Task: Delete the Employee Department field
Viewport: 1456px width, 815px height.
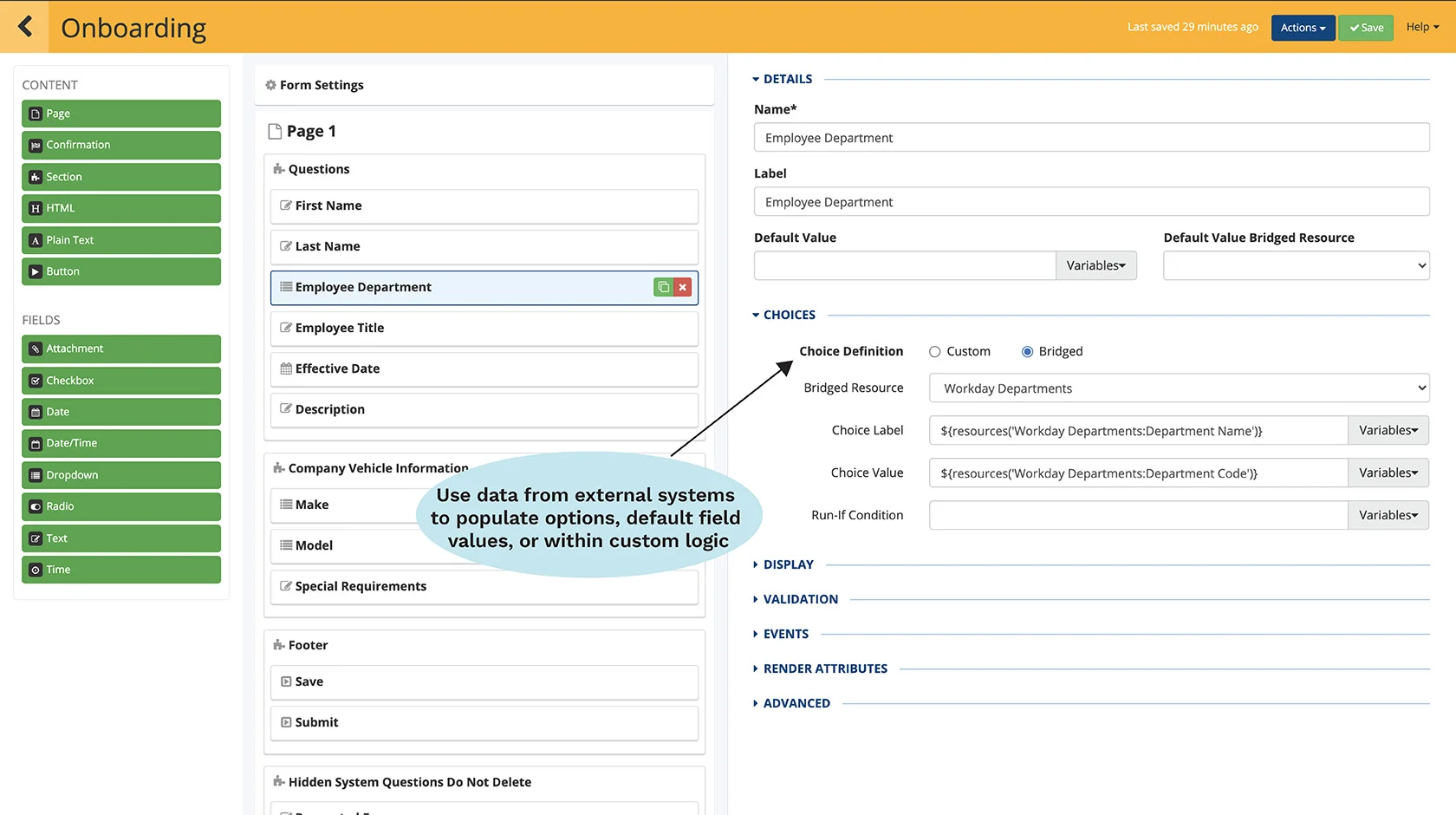Action: 682,287
